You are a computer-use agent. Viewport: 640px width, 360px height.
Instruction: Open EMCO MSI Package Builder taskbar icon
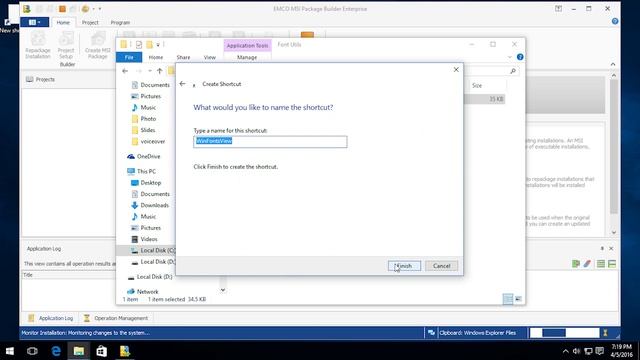tap(124, 351)
